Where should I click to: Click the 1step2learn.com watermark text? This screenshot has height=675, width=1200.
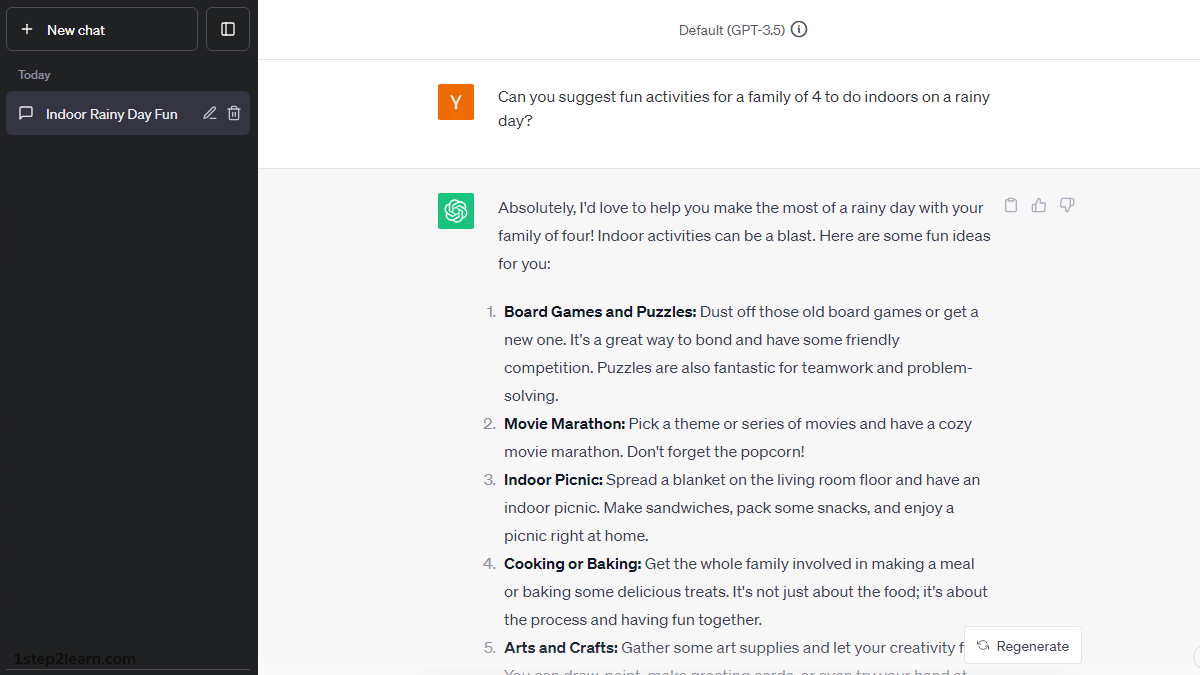coord(75,659)
